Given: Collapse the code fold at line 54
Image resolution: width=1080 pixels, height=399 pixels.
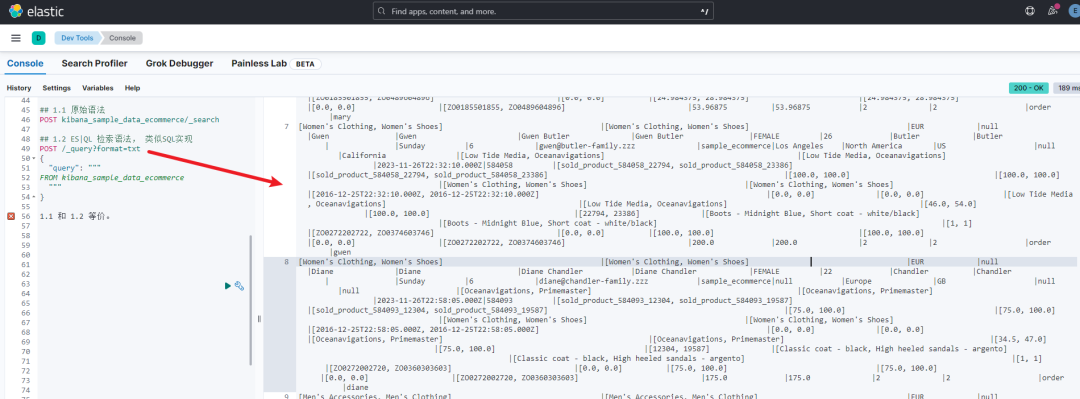Looking at the screenshot, I should 35,197.
